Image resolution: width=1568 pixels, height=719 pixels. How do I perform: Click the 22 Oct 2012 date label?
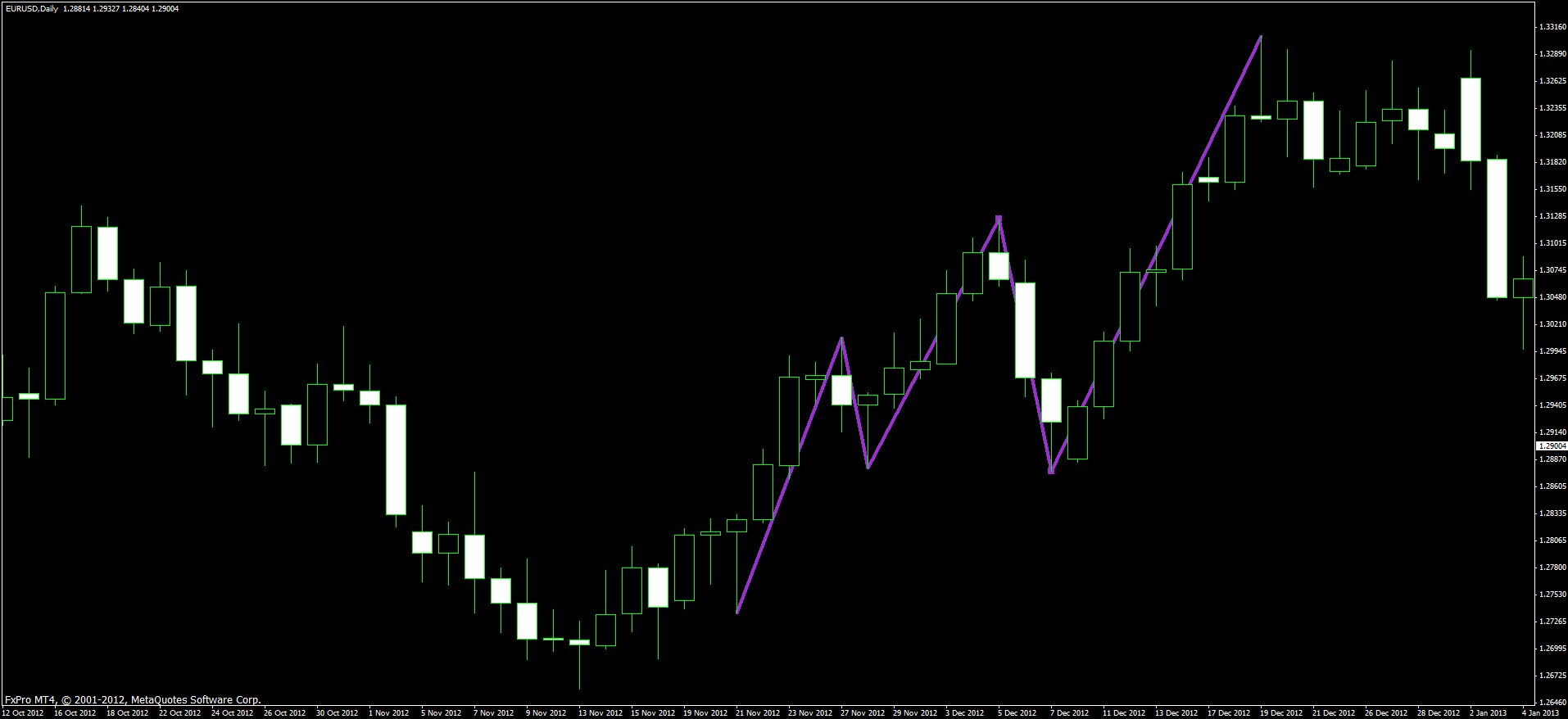click(180, 713)
